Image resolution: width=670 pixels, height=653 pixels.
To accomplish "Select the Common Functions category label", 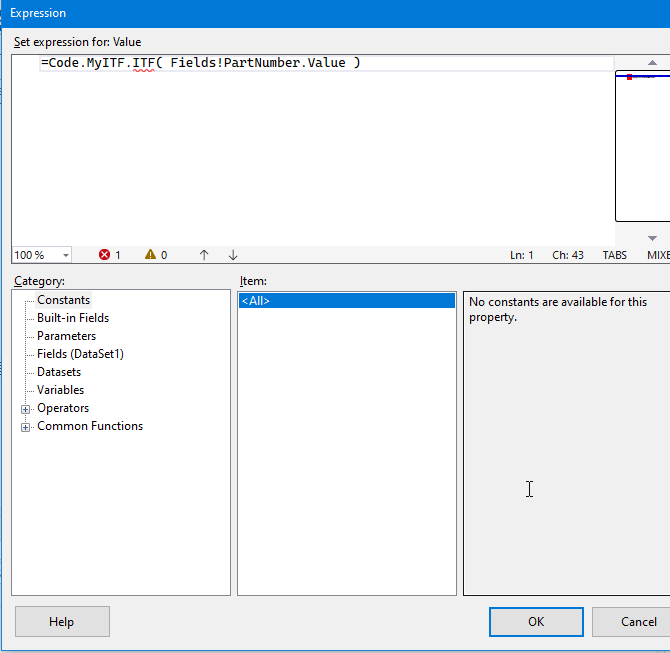I will [x=90, y=426].
